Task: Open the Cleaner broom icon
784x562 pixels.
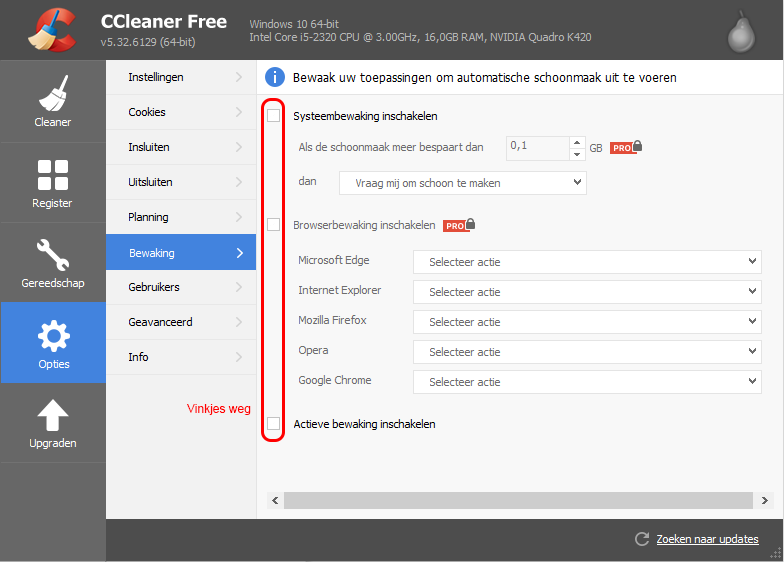Action: (x=52, y=95)
